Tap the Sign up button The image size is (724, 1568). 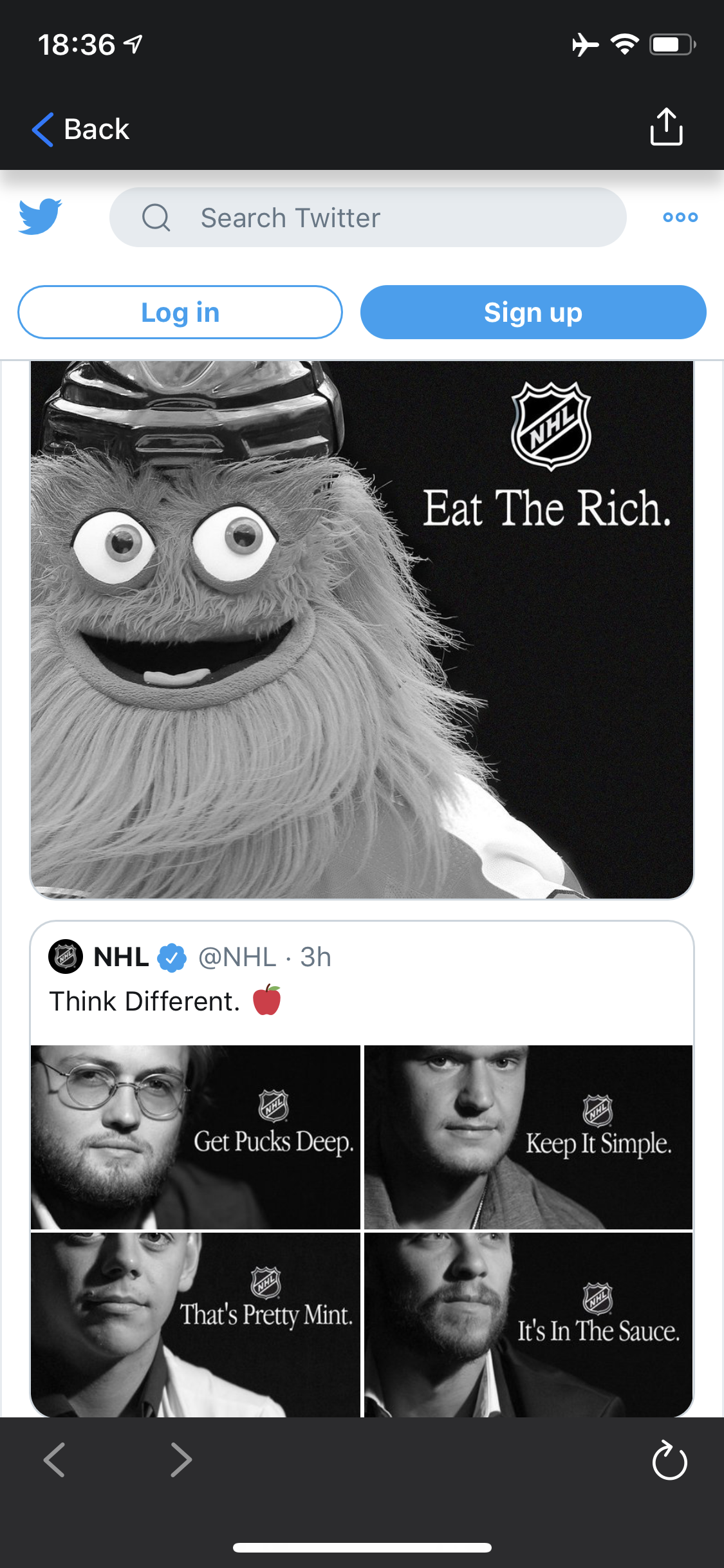coord(533,312)
